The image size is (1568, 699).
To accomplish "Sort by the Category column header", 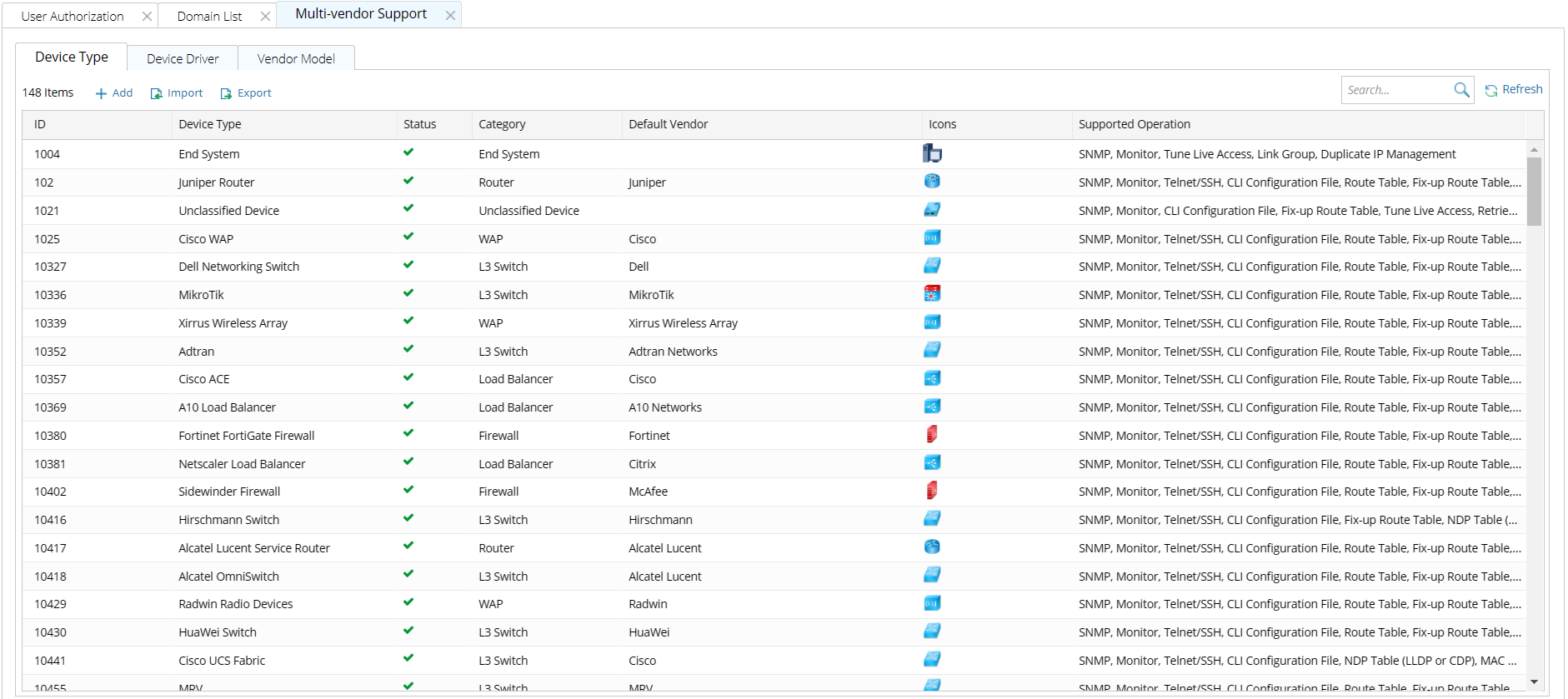I will [502, 124].
